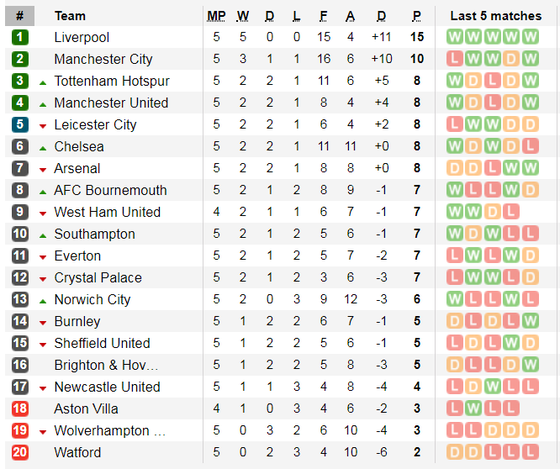560x469 pixels.
Task: Click the green up arrow beside Norwich City
Action: [43, 301]
